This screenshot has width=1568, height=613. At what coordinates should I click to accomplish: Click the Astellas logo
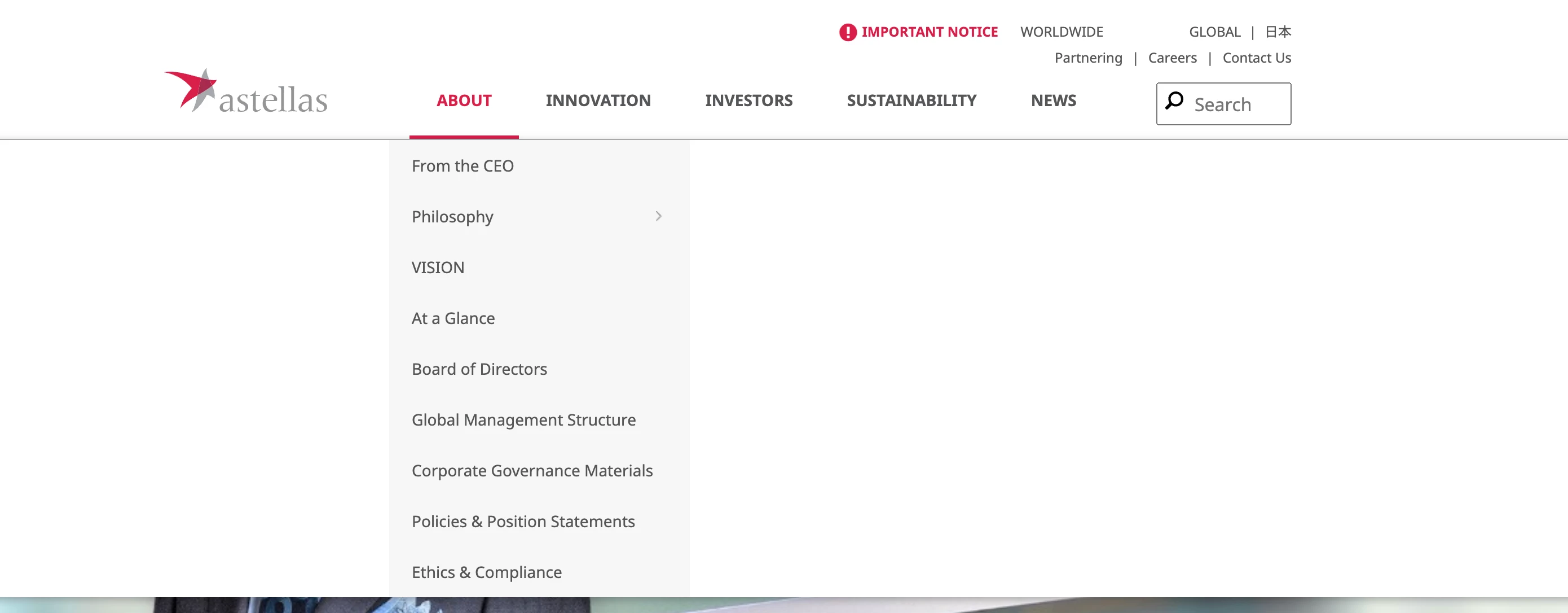click(246, 91)
